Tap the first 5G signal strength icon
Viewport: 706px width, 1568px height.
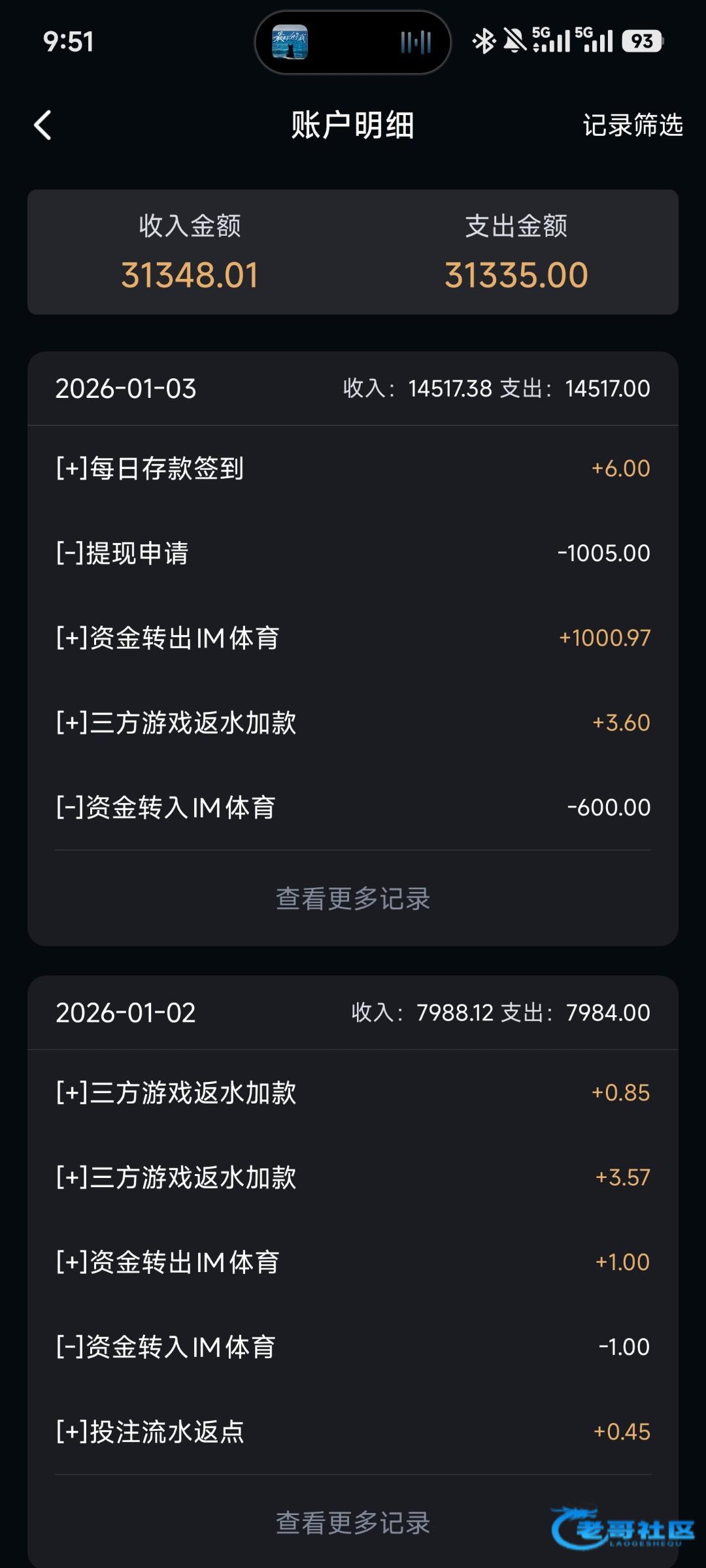[x=550, y=41]
